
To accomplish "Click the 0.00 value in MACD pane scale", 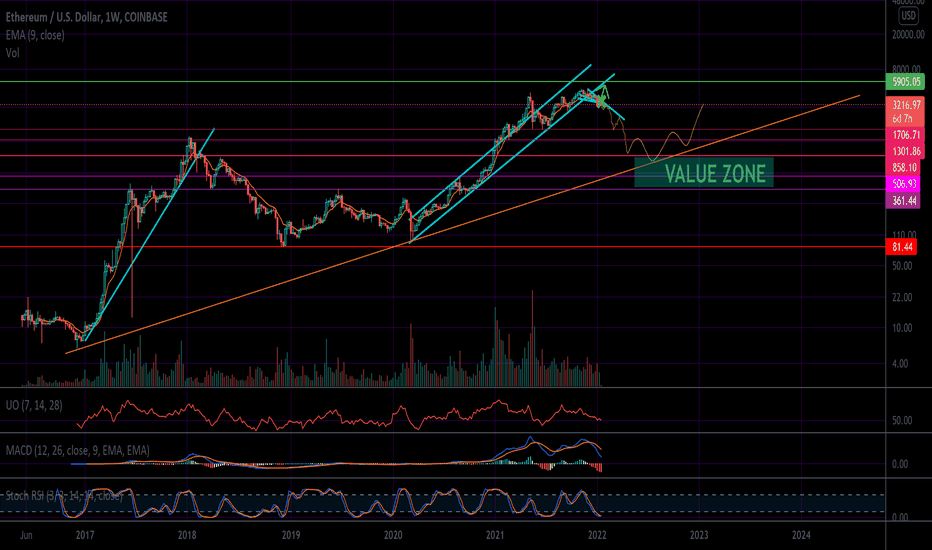I will [x=900, y=464].
